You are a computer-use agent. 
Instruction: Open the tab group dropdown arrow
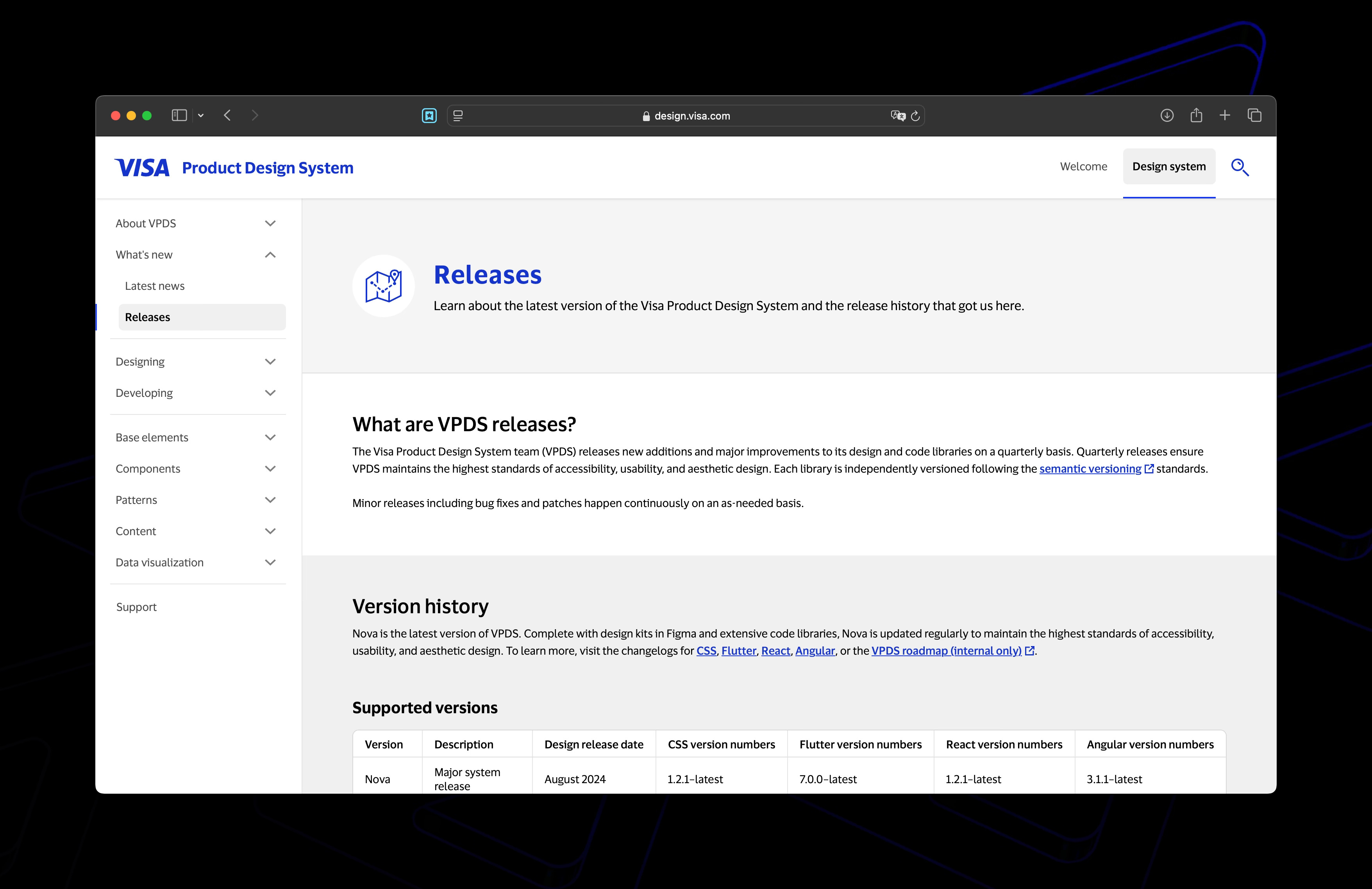pos(201,116)
